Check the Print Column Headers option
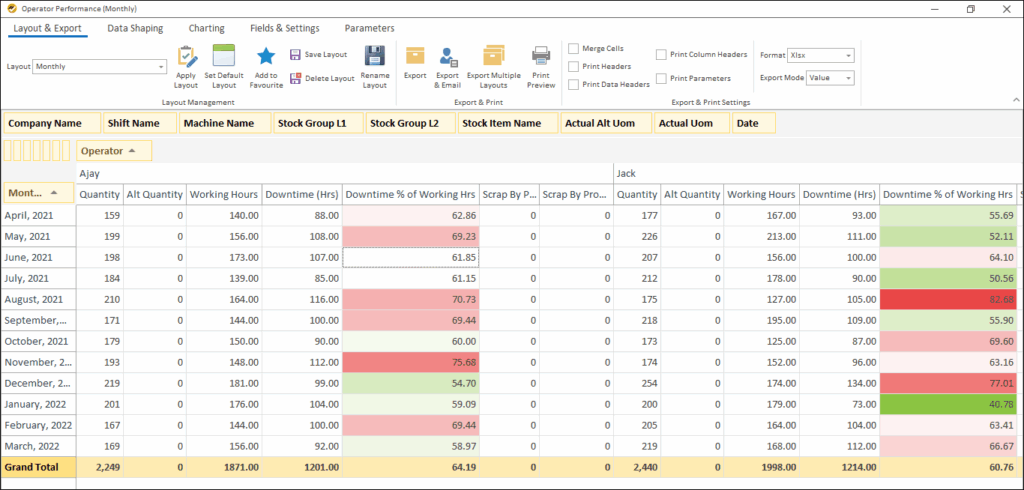The height and width of the screenshot is (490, 1024). [x=662, y=55]
